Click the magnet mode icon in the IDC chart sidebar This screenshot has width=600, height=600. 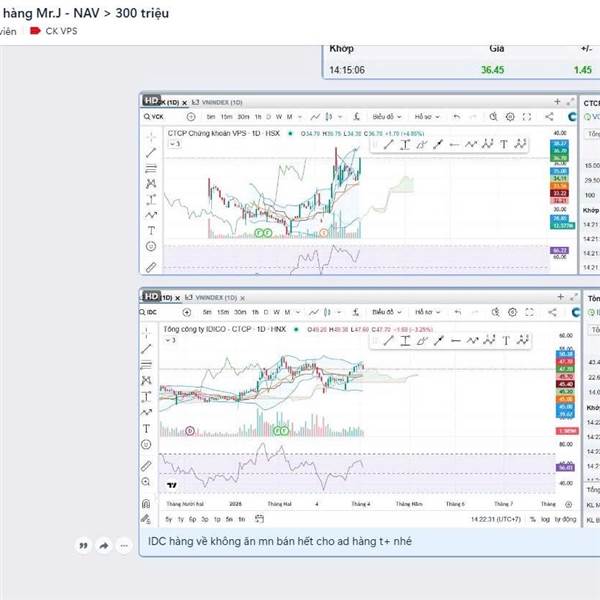pyautogui.click(x=145, y=503)
